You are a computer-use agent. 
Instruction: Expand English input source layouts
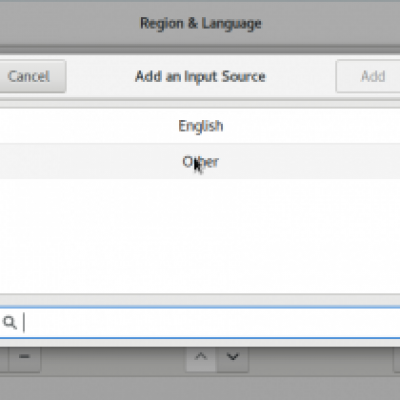coord(200,126)
